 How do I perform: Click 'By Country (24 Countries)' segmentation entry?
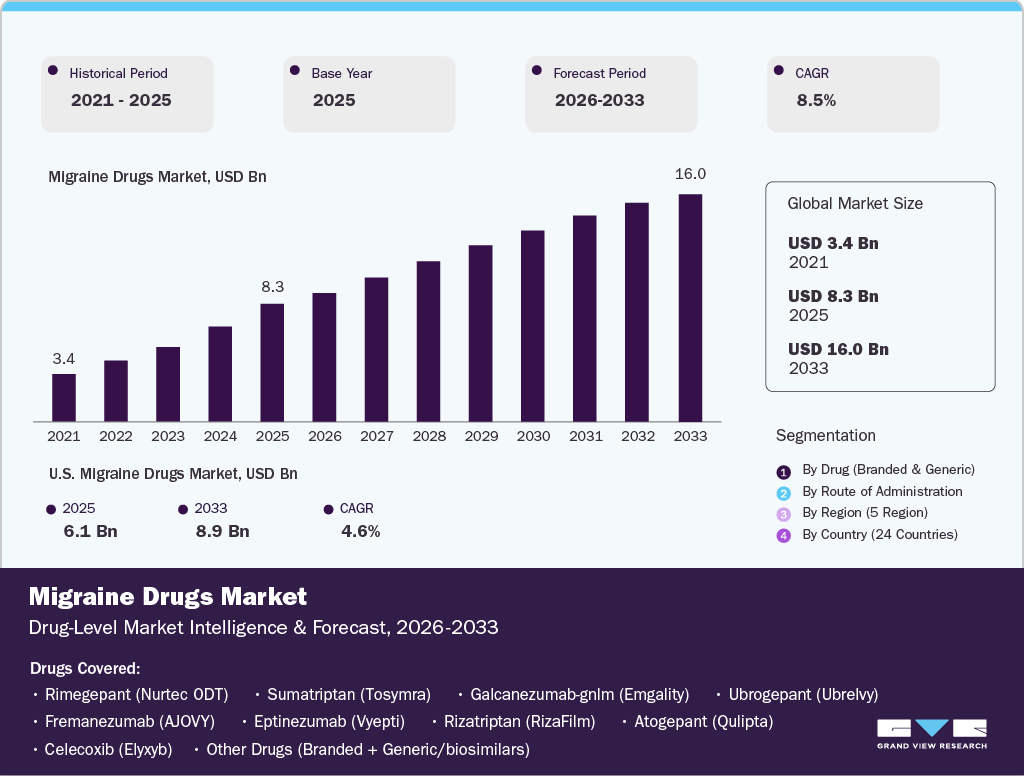[880, 534]
